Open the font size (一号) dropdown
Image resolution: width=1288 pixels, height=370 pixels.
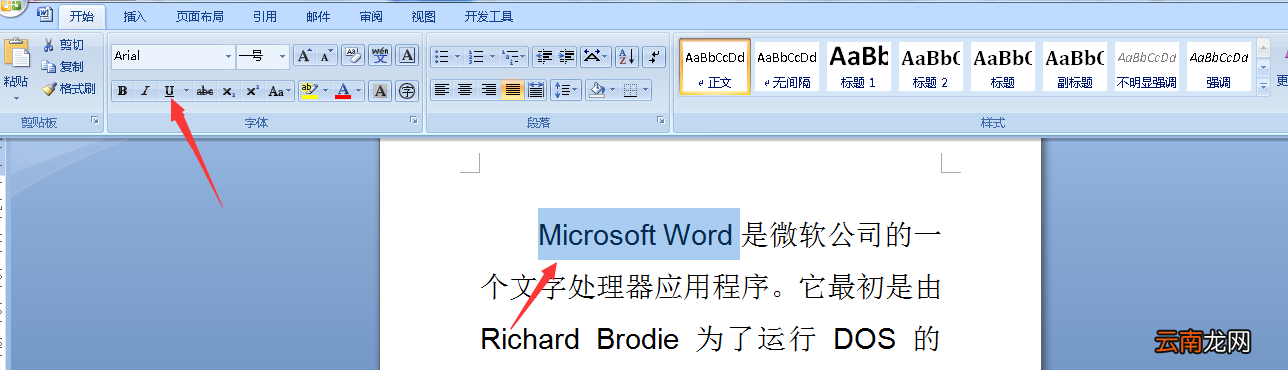point(283,56)
